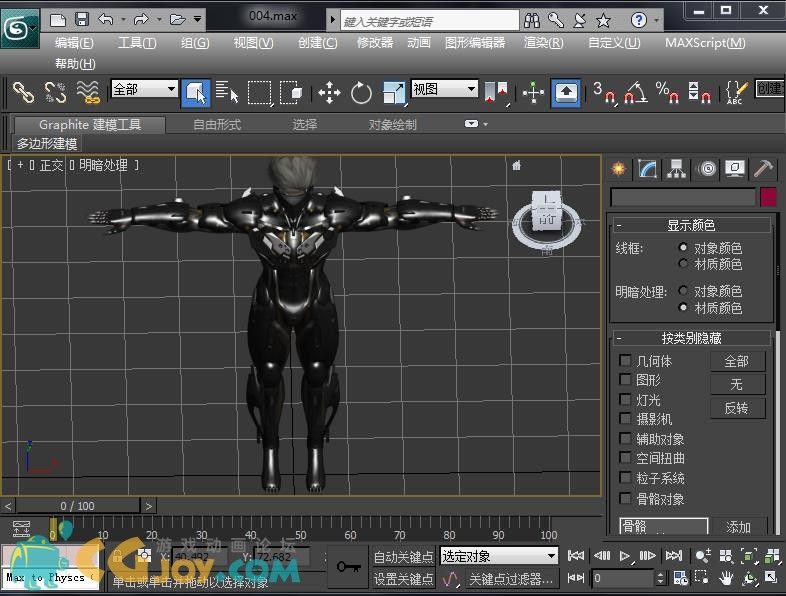Select the Rotate tool
This screenshot has height=596, width=786.
[361, 93]
